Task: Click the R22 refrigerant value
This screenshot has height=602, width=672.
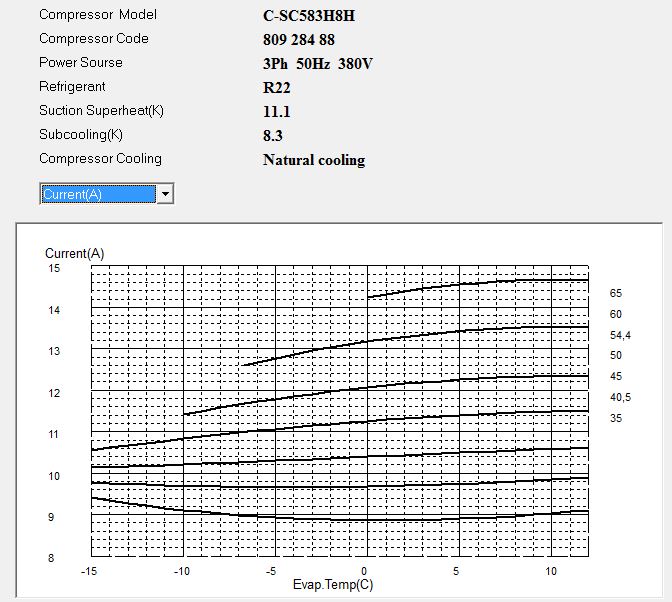Action: 277,88
